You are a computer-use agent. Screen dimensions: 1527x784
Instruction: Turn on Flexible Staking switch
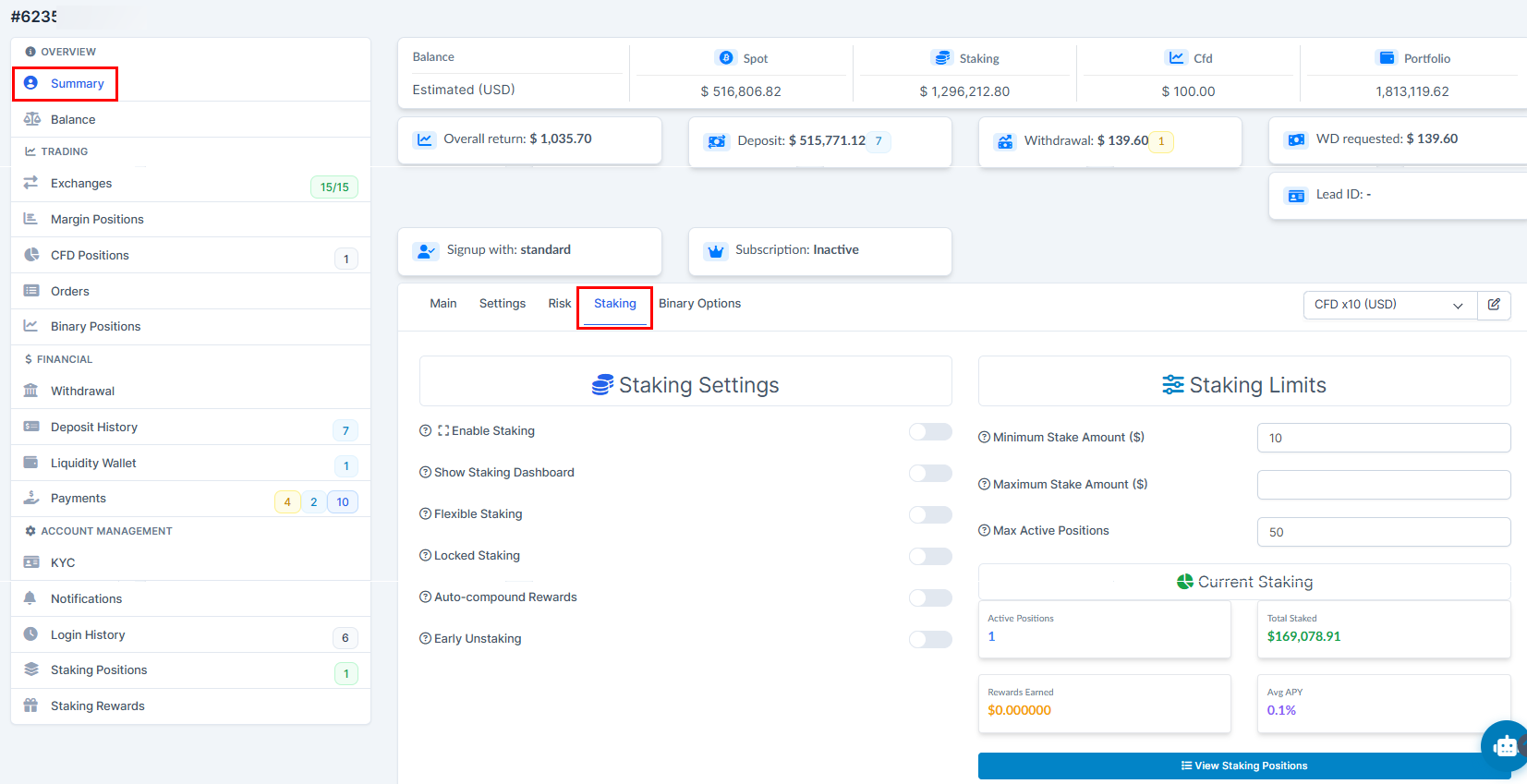[929, 515]
